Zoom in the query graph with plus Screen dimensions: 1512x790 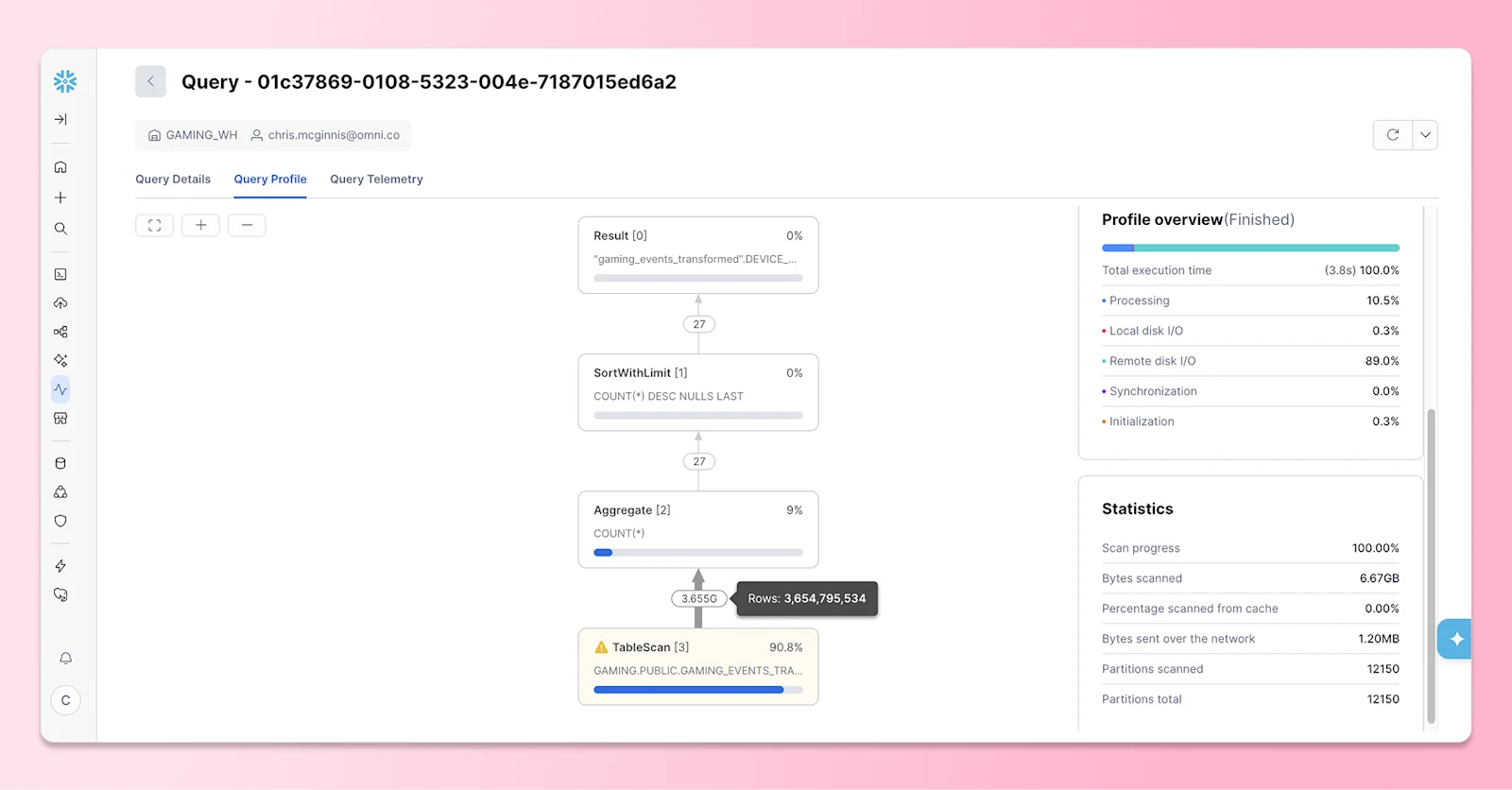[x=200, y=225]
